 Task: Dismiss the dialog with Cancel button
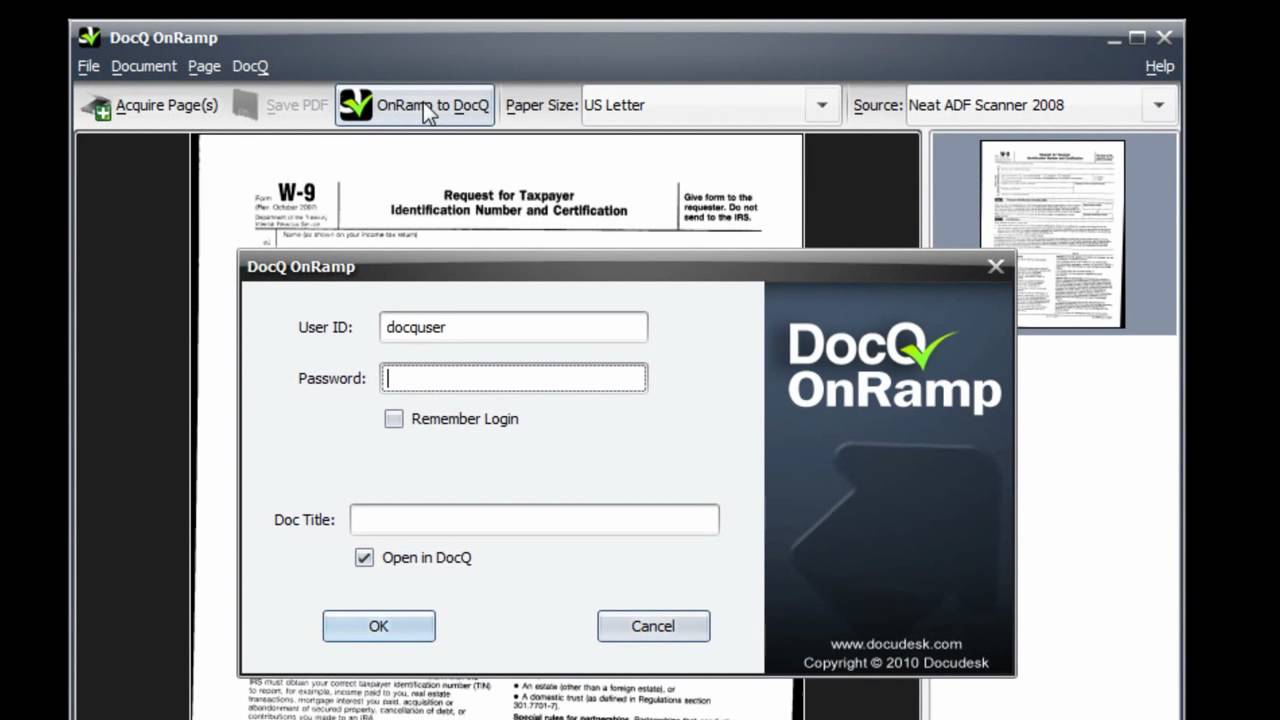pos(653,626)
